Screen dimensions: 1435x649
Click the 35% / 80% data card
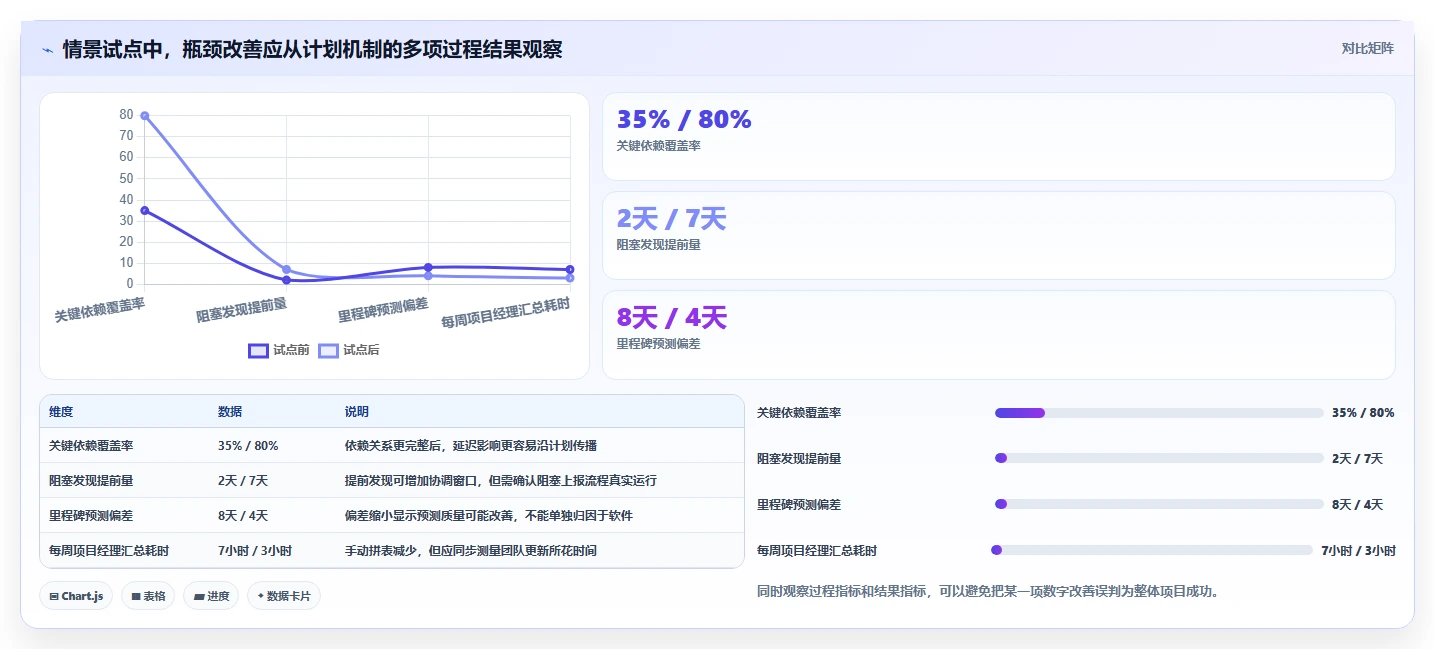coord(998,136)
